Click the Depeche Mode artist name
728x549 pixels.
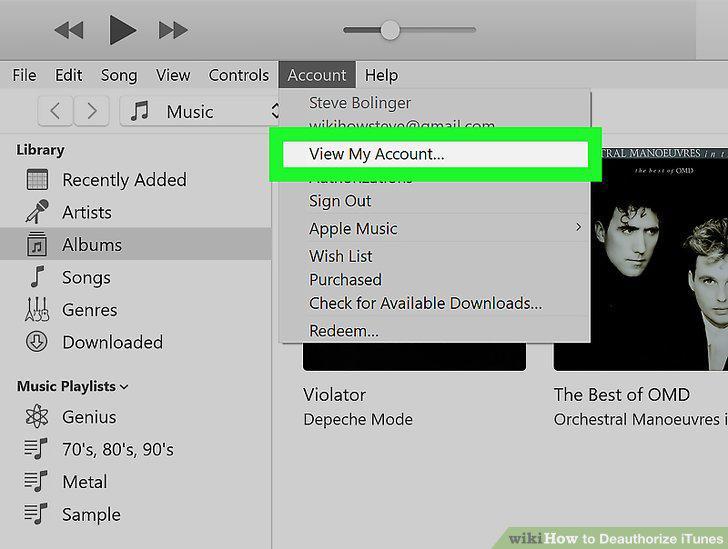coord(358,419)
